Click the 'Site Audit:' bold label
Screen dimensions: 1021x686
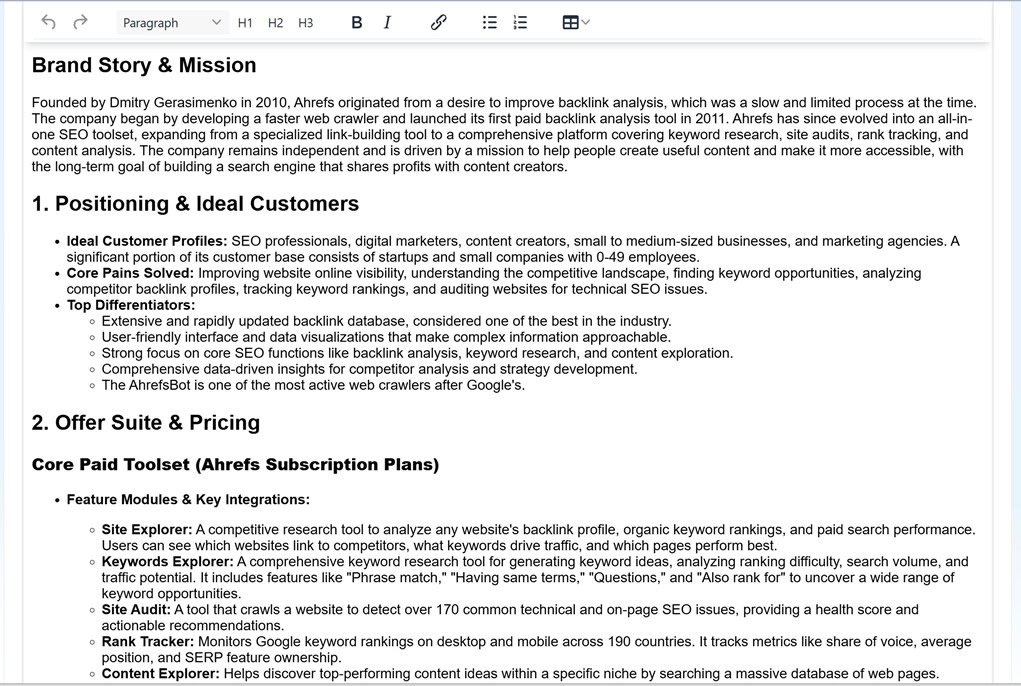tap(135, 610)
